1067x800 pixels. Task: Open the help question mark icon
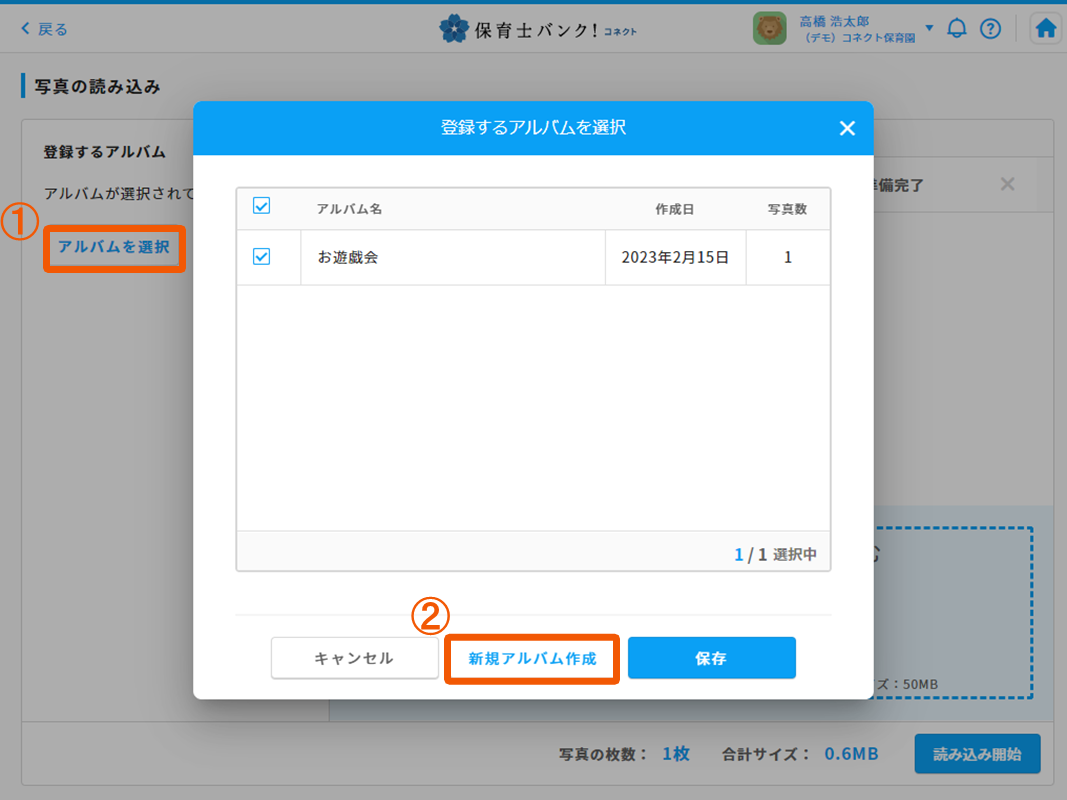tap(990, 29)
